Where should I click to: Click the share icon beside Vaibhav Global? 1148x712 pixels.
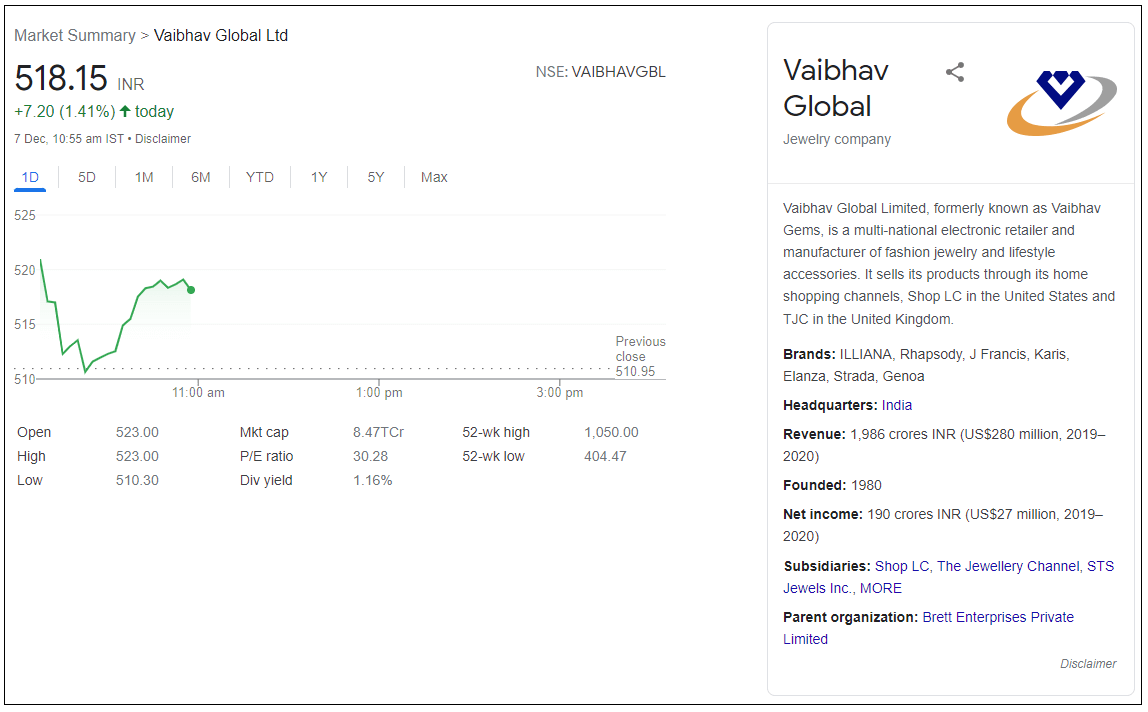click(x=955, y=72)
